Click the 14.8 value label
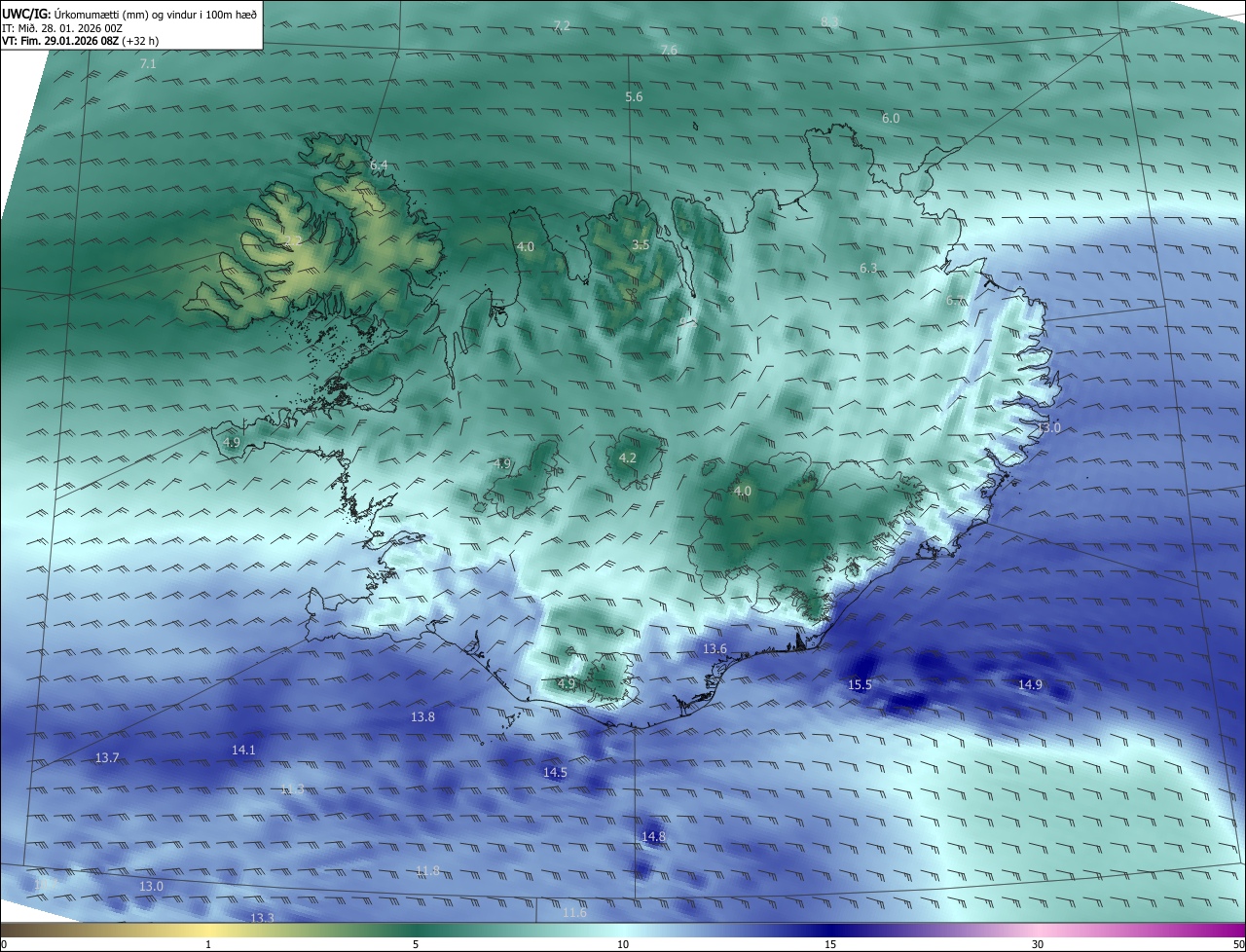The image size is (1246, 952). 653,836
